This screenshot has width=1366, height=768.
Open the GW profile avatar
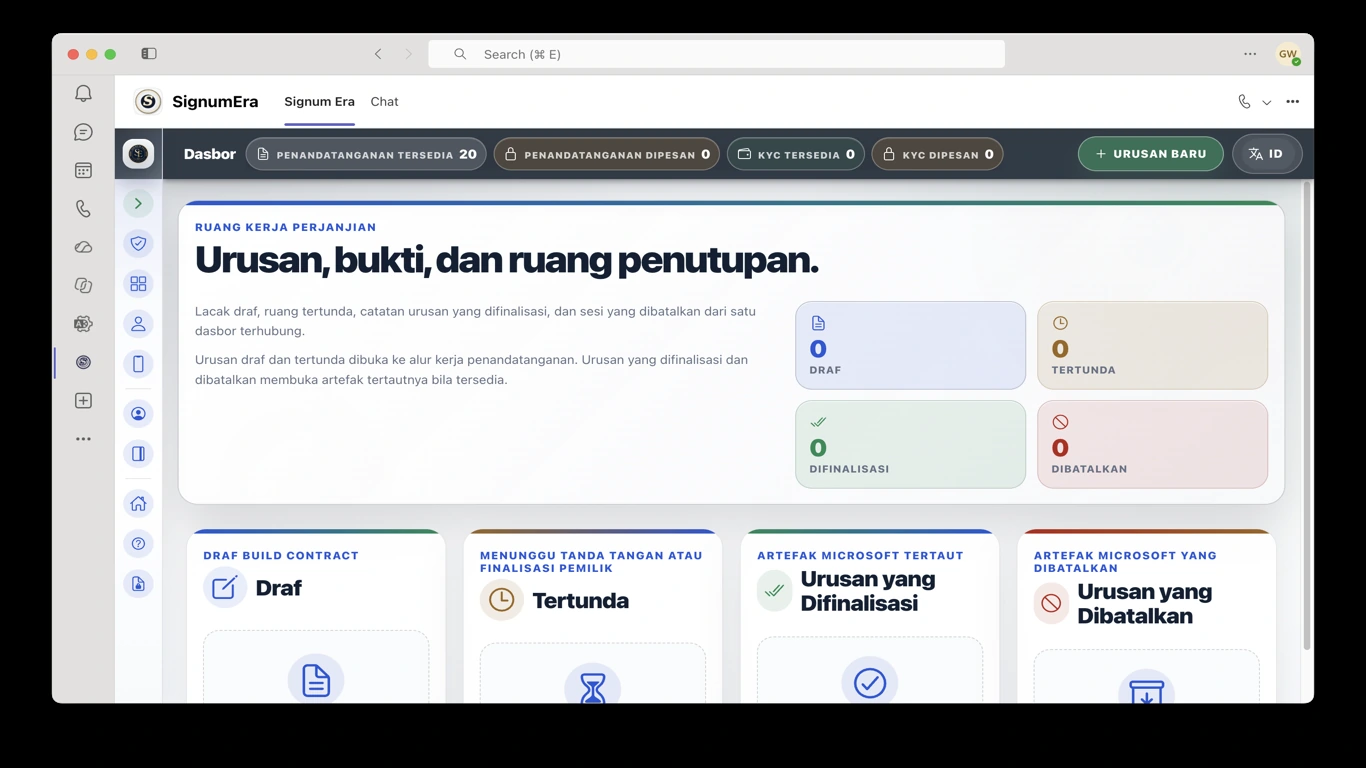tap(1287, 54)
